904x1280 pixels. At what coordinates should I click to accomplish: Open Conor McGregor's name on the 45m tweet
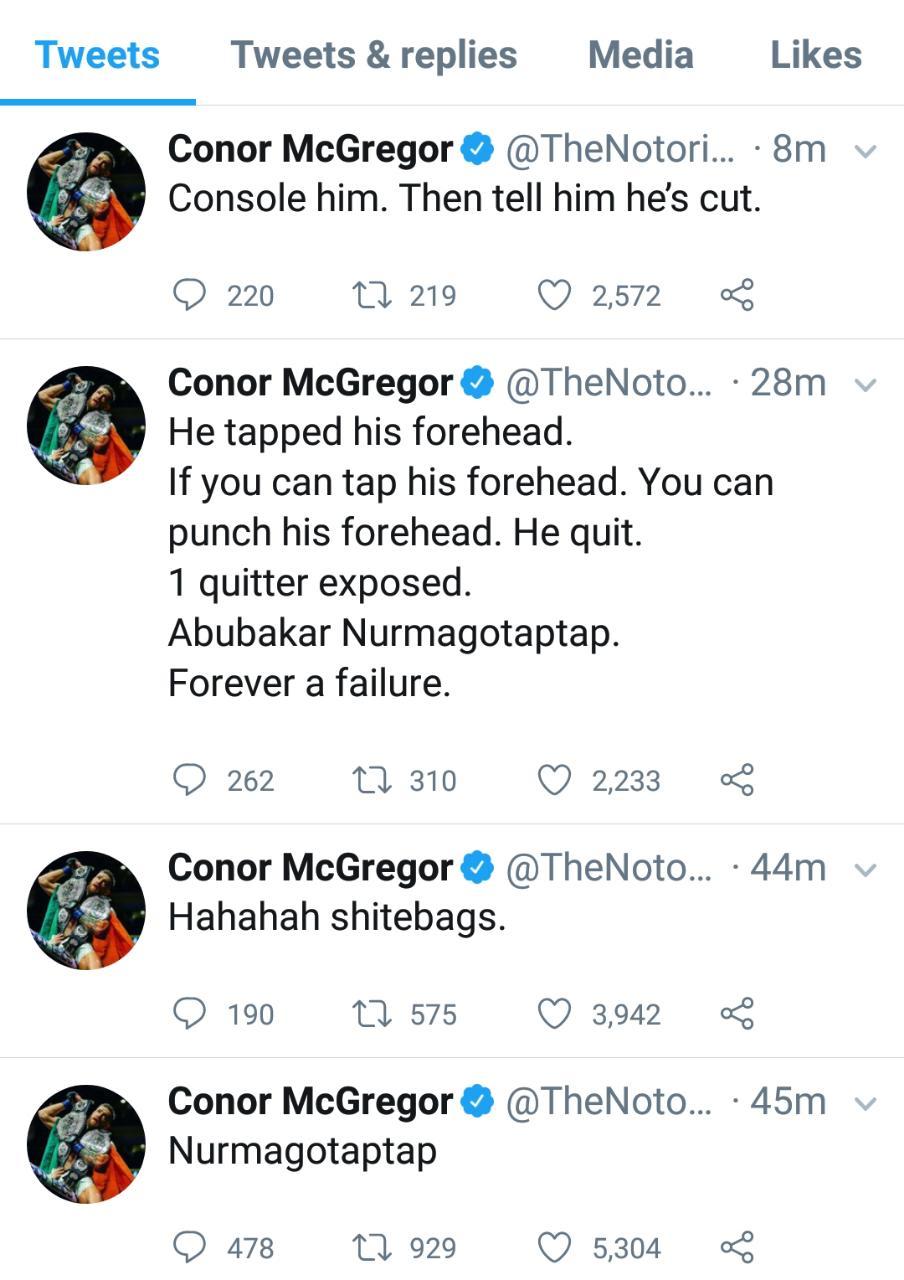310,1102
